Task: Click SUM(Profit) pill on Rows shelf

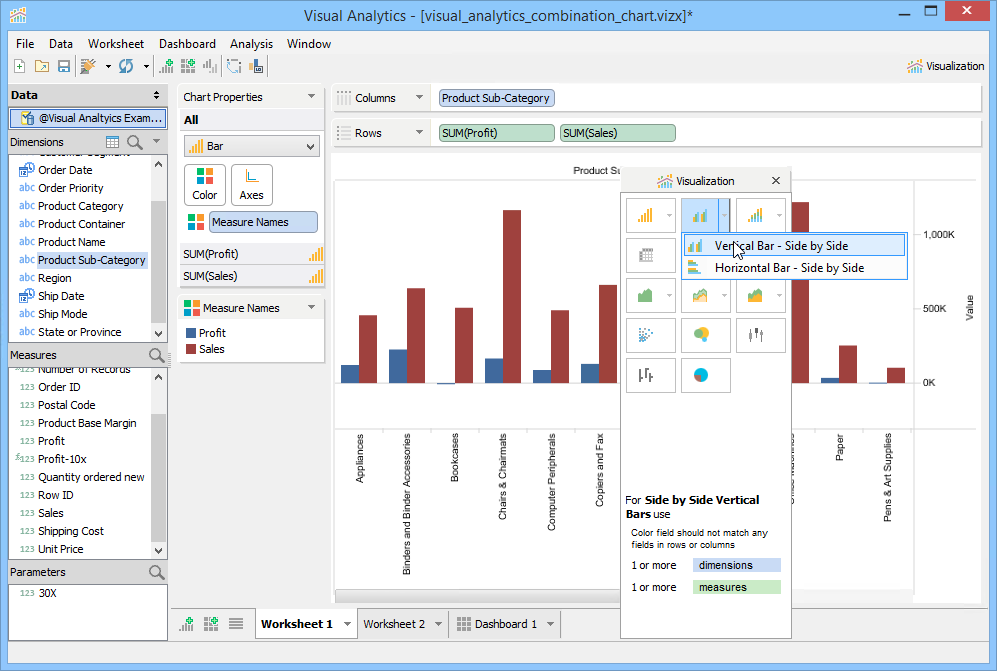Action: 497,133
